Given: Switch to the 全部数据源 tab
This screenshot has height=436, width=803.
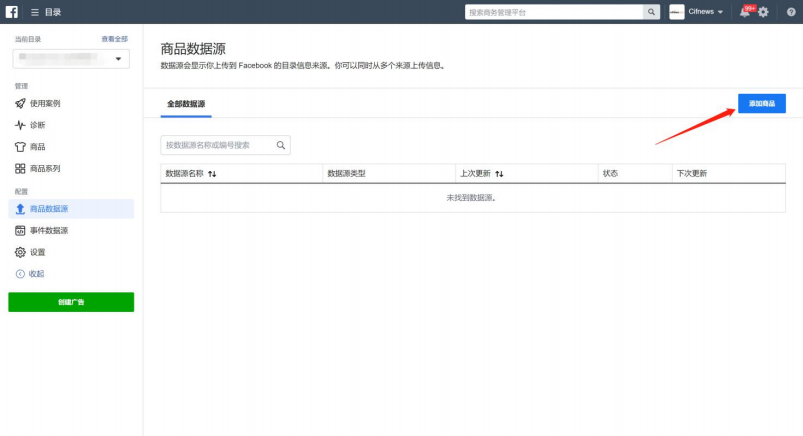Looking at the screenshot, I should pyautogui.click(x=186, y=104).
